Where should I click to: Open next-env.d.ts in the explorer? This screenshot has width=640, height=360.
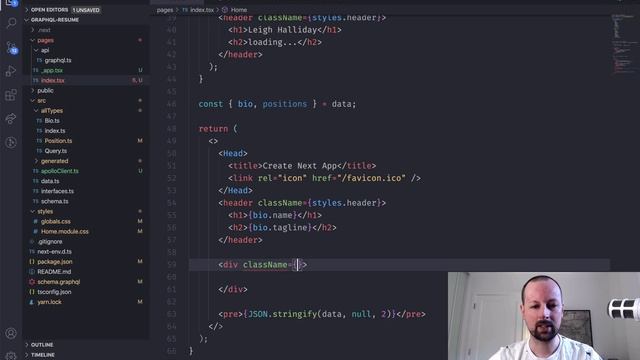(x=54, y=251)
